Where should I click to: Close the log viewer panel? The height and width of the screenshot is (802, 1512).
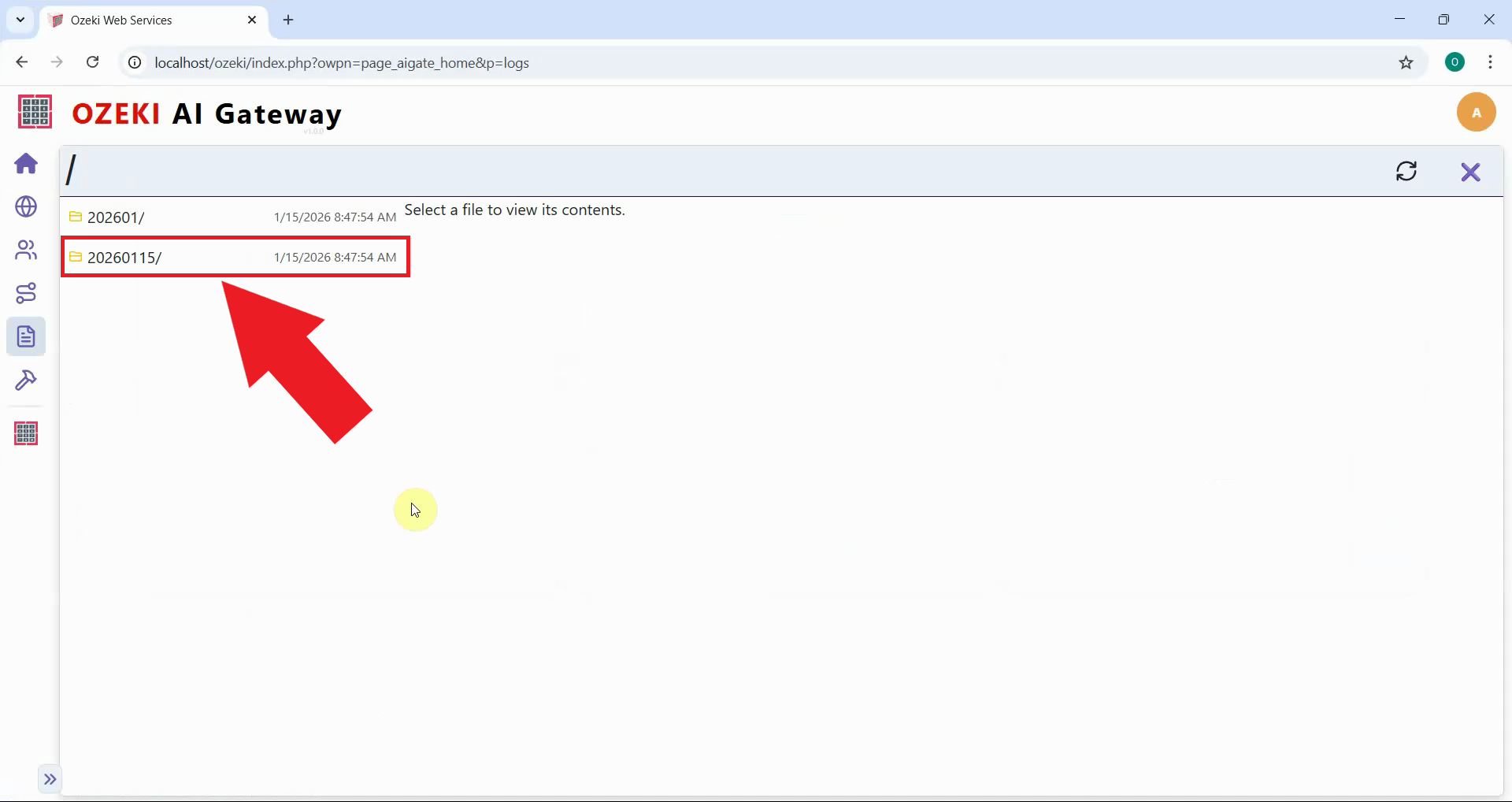click(x=1471, y=171)
